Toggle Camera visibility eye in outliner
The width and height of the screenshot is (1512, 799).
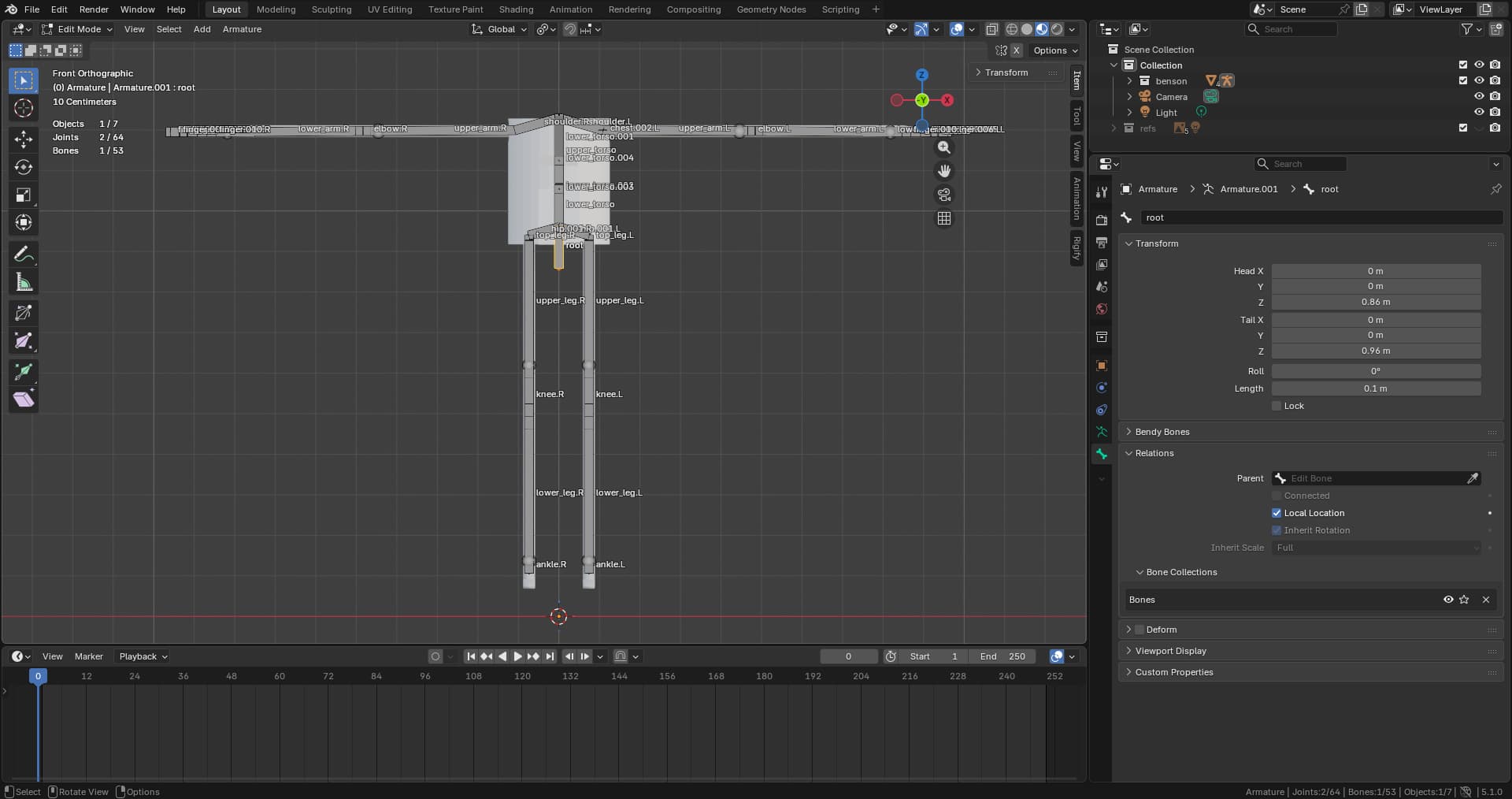pyautogui.click(x=1479, y=96)
